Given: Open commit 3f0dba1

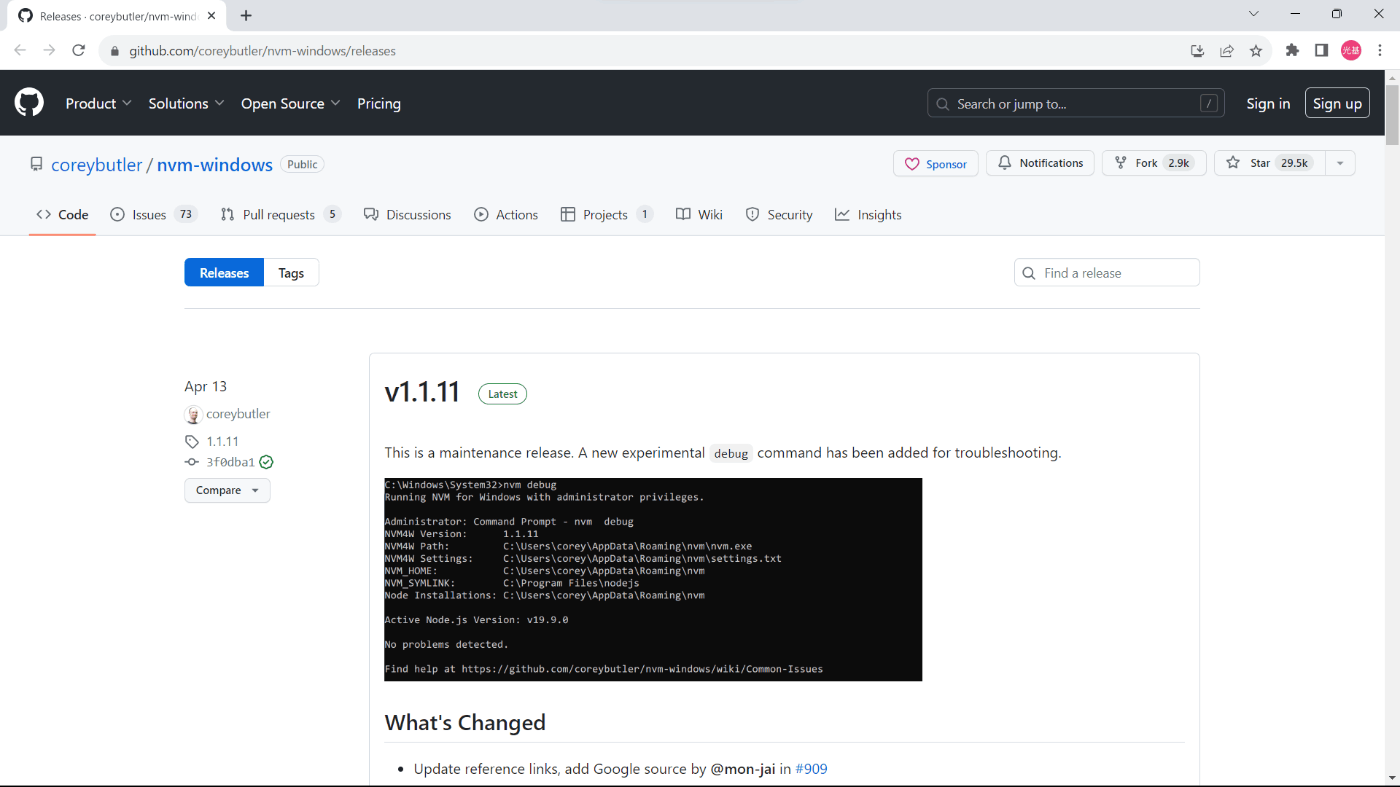Looking at the screenshot, I should pos(230,462).
